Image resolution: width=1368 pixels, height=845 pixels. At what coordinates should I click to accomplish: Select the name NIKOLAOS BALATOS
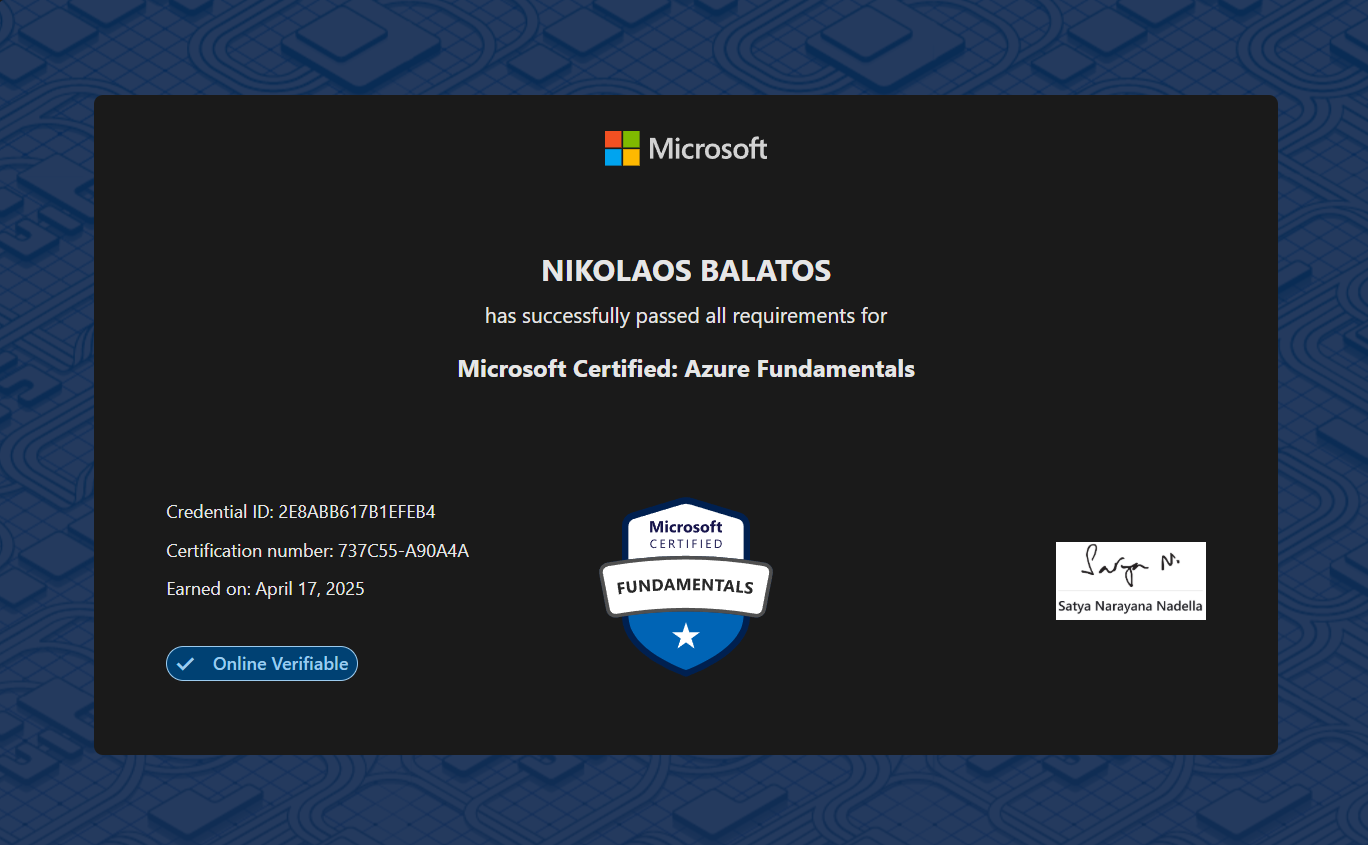tap(685, 270)
